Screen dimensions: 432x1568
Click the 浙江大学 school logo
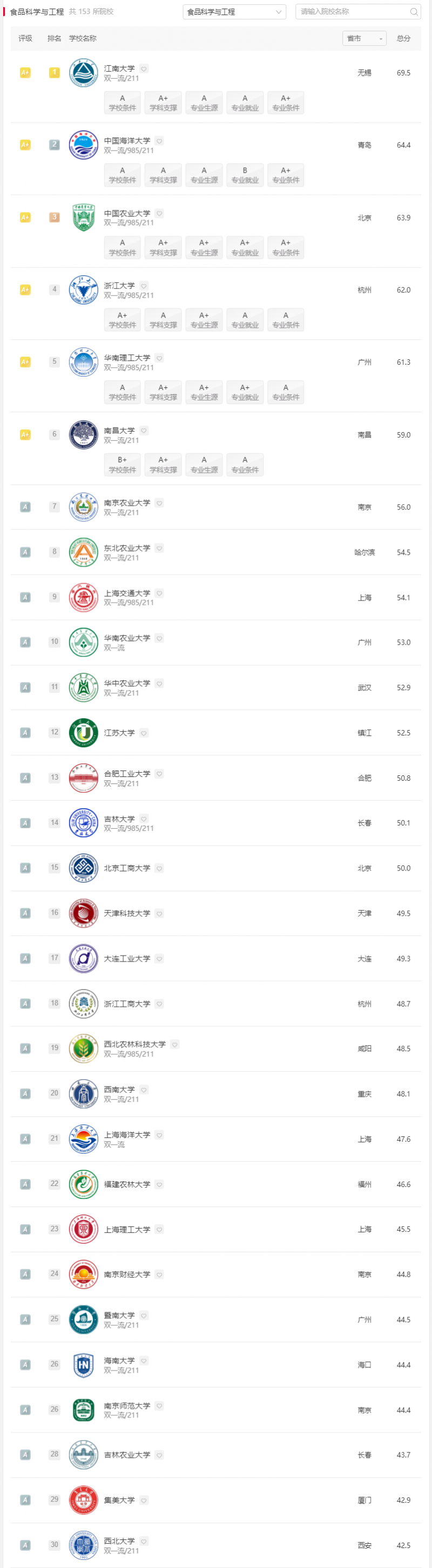tap(84, 290)
